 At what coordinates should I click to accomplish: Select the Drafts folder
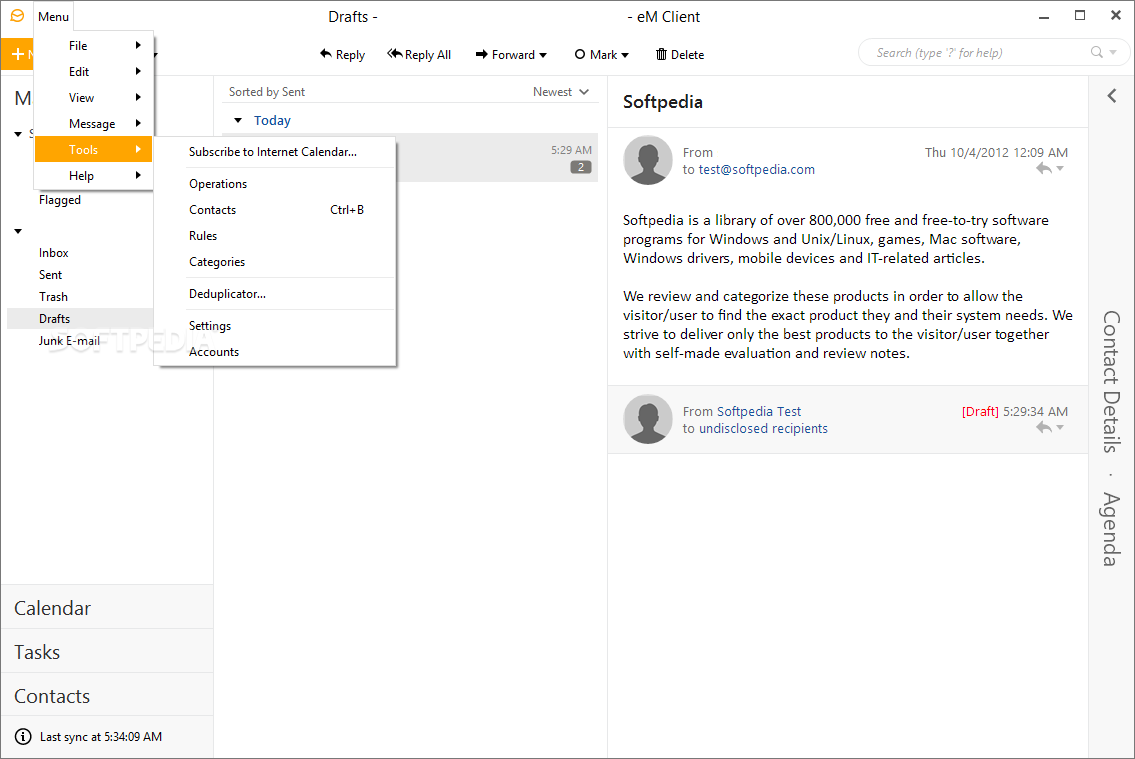(80, 318)
